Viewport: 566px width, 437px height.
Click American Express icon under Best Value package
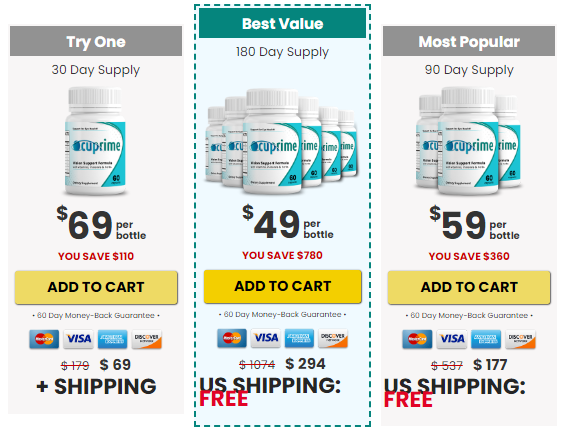pyautogui.click(x=299, y=338)
